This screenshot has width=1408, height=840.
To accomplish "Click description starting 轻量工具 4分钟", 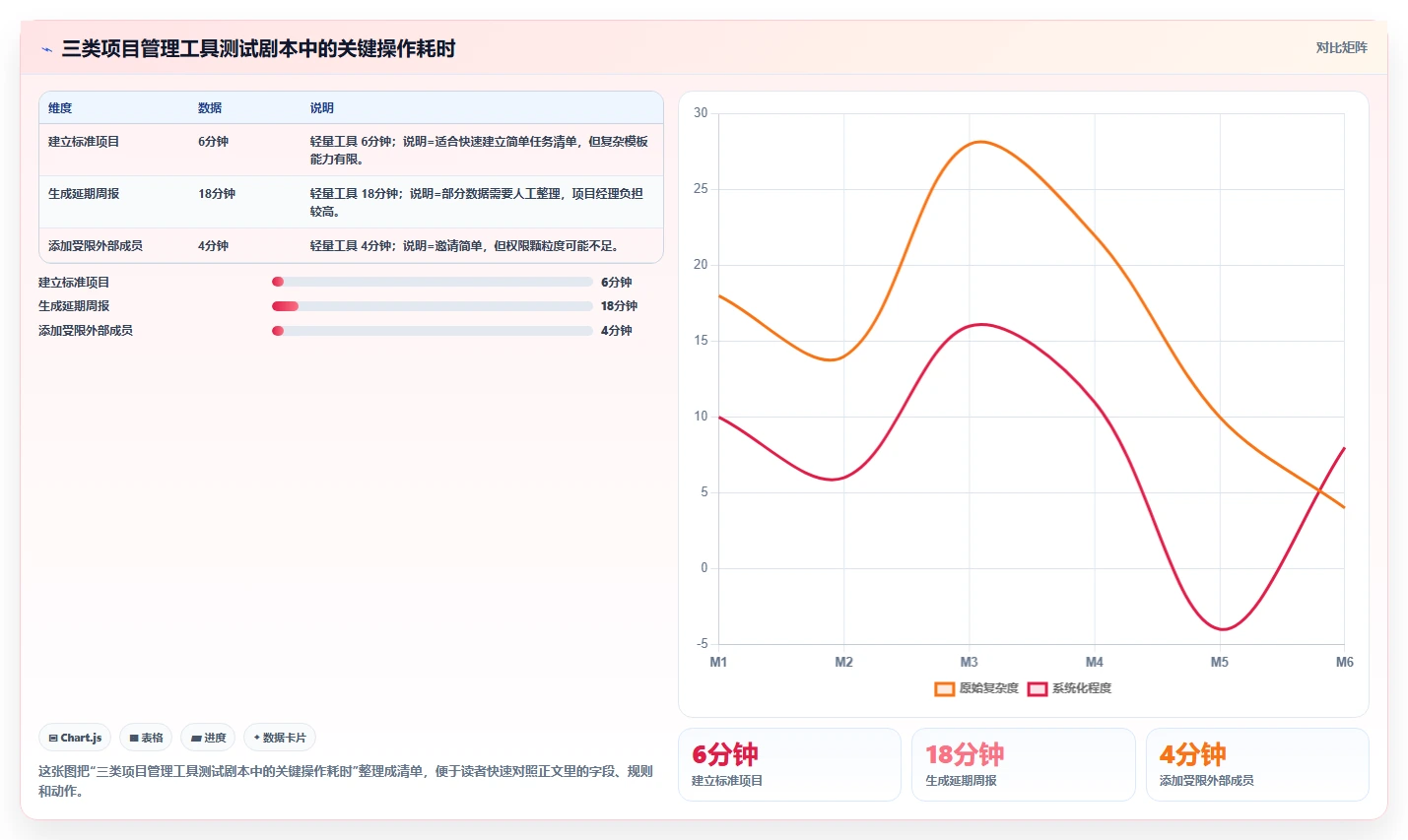I will point(465,246).
